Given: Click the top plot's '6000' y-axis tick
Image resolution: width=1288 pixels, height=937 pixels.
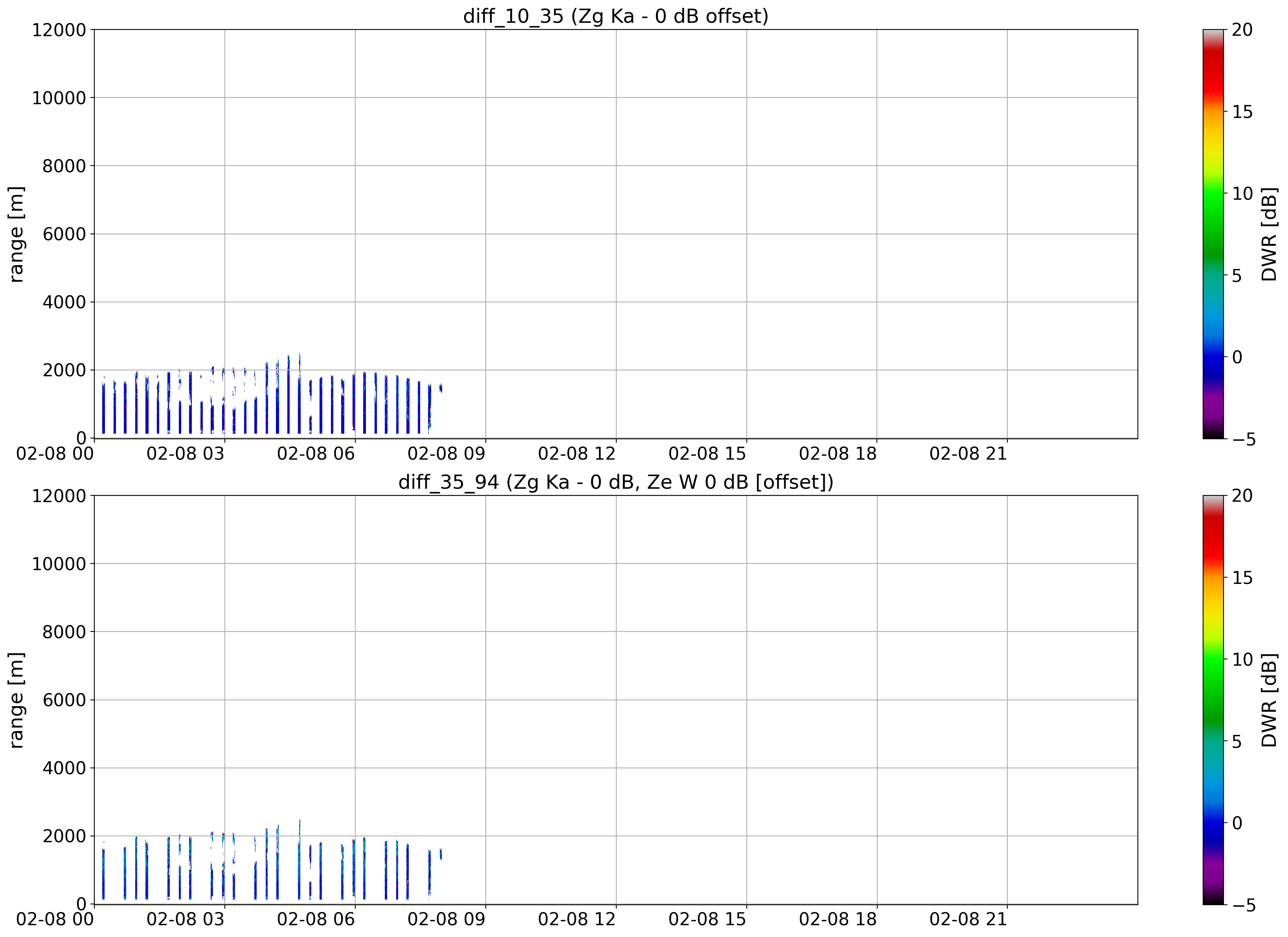Looking at the screenshot, I should 64,234.
